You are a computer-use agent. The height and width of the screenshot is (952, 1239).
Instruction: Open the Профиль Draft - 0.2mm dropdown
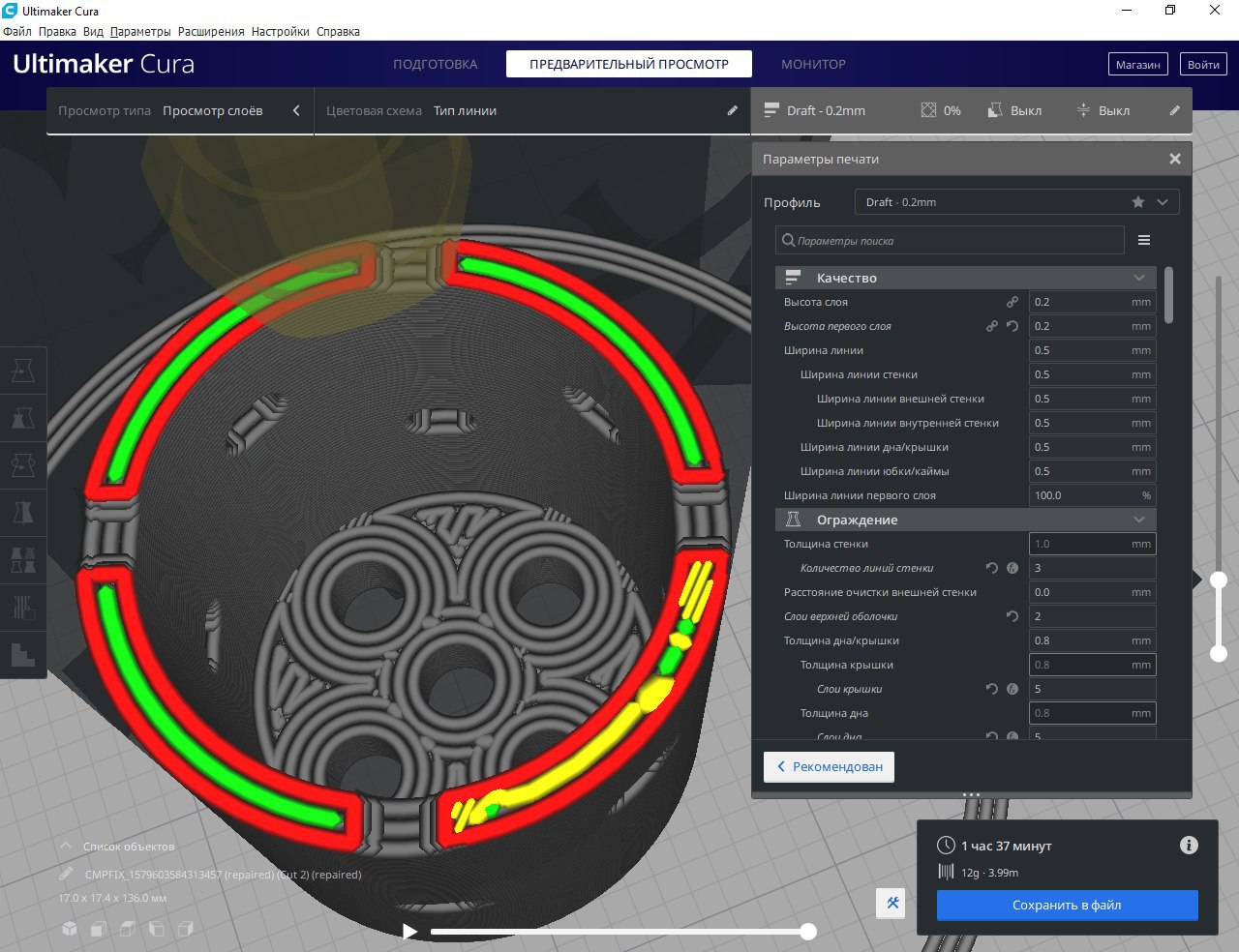click(1017, 202)
